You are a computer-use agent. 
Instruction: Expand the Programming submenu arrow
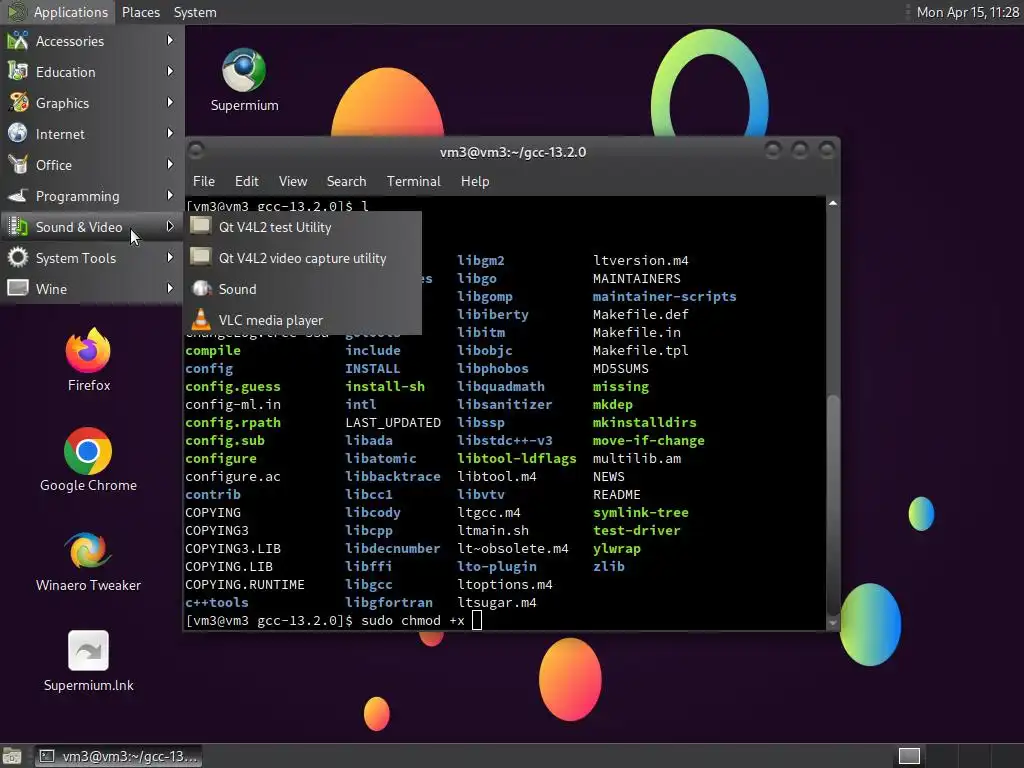pyautogui.click(x=170, y=195)
